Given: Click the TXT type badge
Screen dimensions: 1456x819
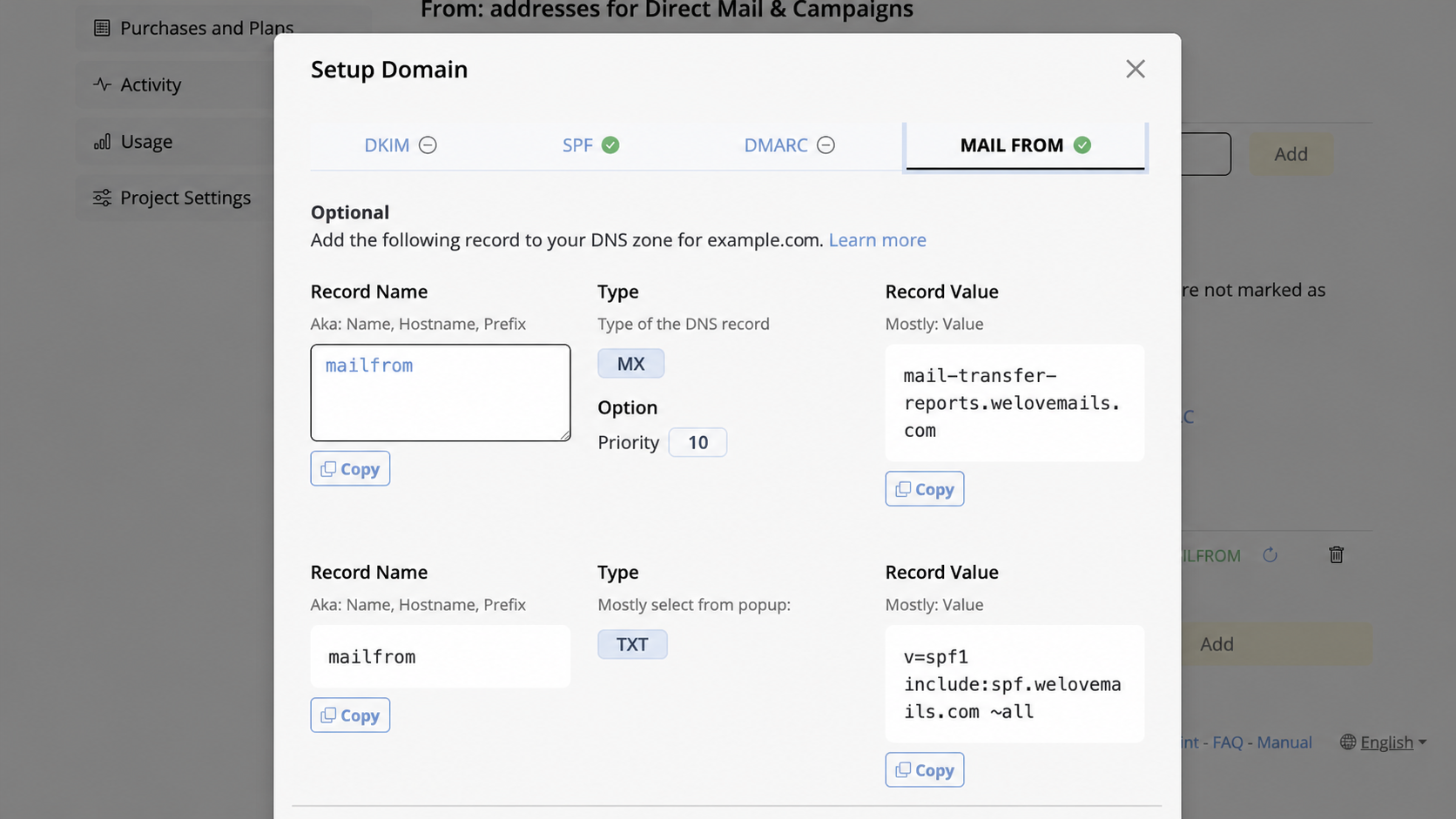Looking at the screenshot, I should (x=632, y=644).
